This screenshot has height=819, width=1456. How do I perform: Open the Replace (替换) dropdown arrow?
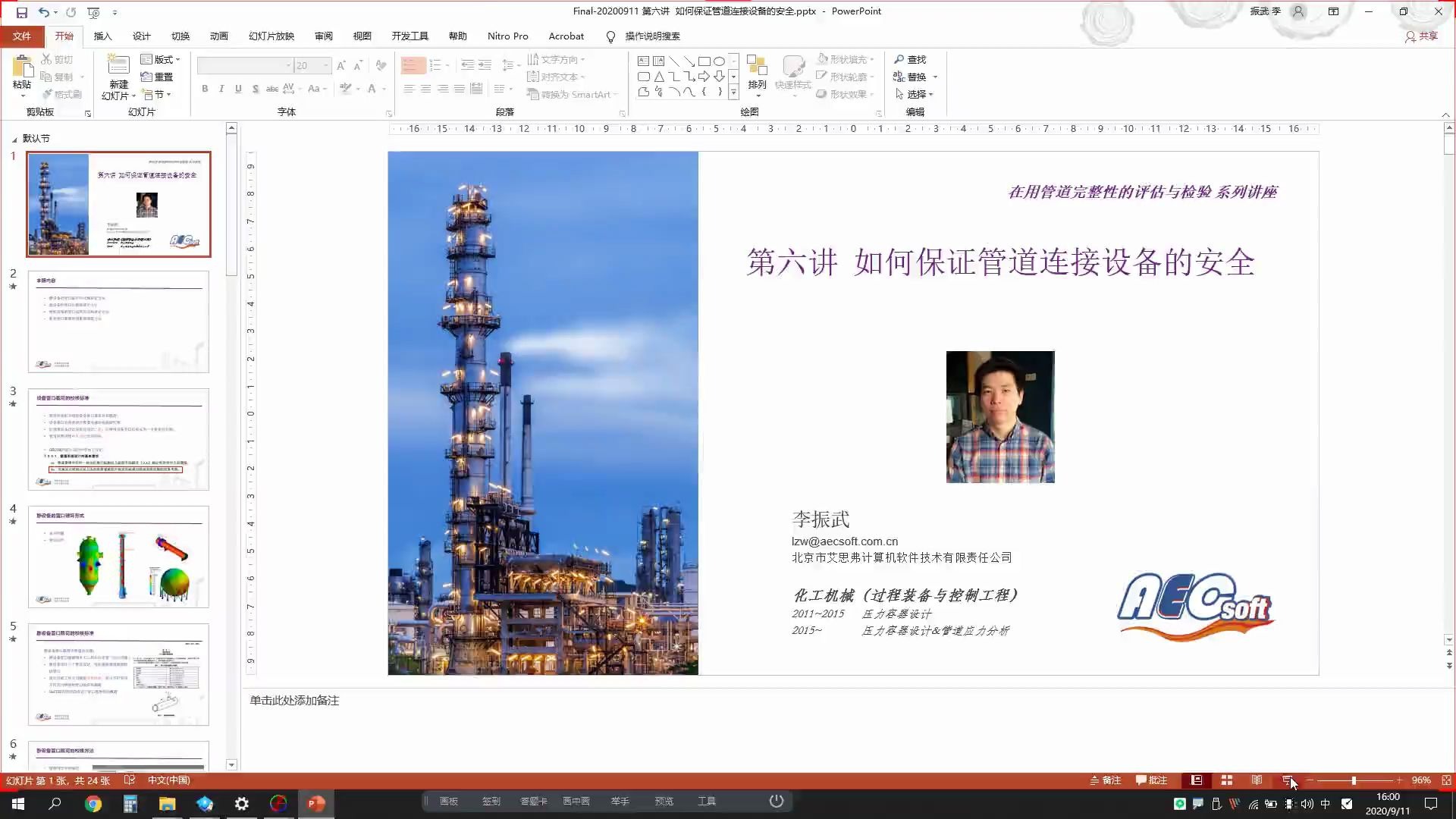(935, 77)
